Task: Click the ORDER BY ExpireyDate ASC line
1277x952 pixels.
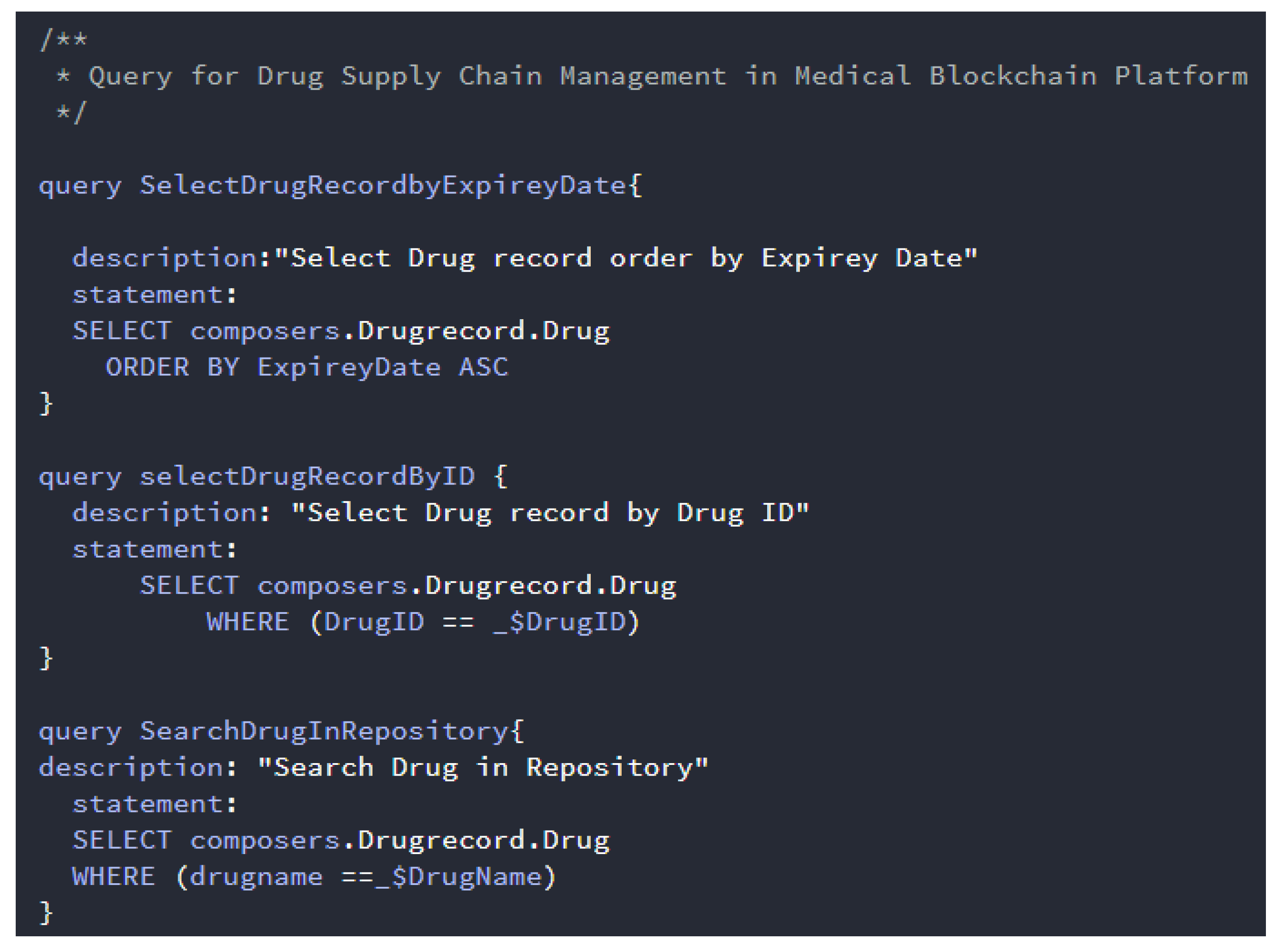Action: tap(307, 368)
